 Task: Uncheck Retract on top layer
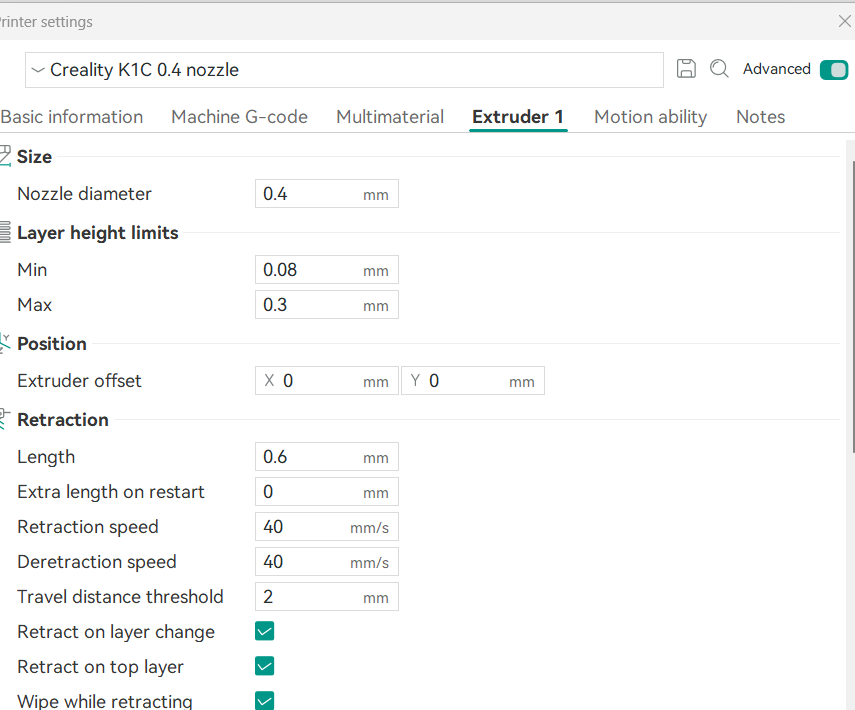pyautogui.click(x=264, y=666)
